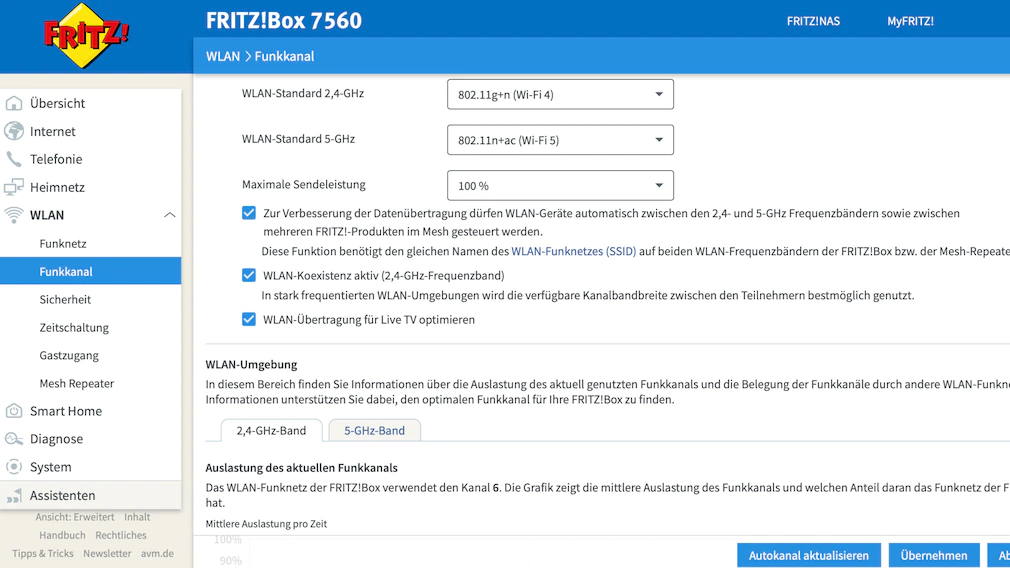This screenshot has height=568, width=1010.
Task: Open FRITZ!NAS link in header
Action: click(813, 21)
